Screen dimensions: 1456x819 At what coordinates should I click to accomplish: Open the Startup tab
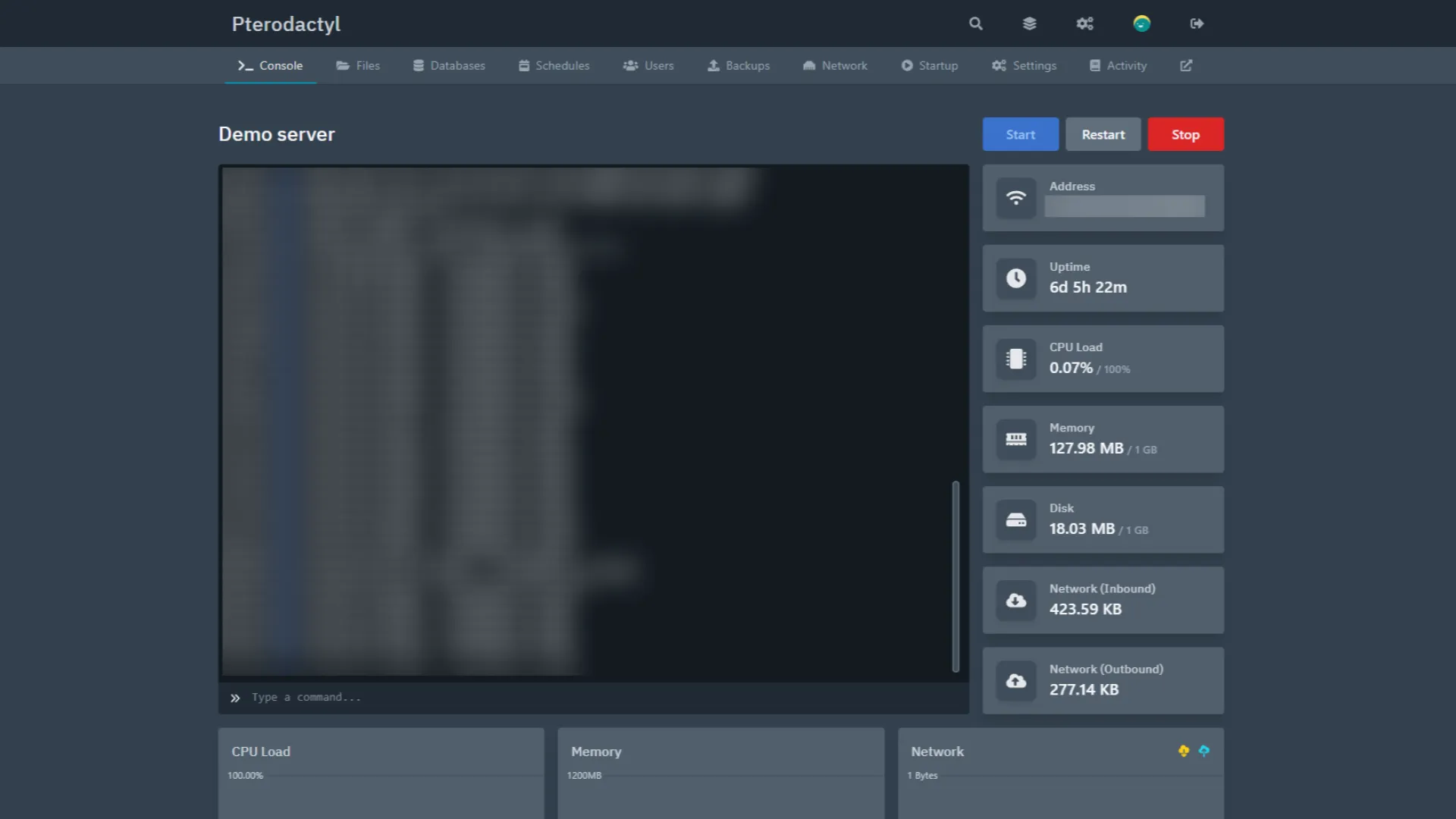click(x=930, y=66)
